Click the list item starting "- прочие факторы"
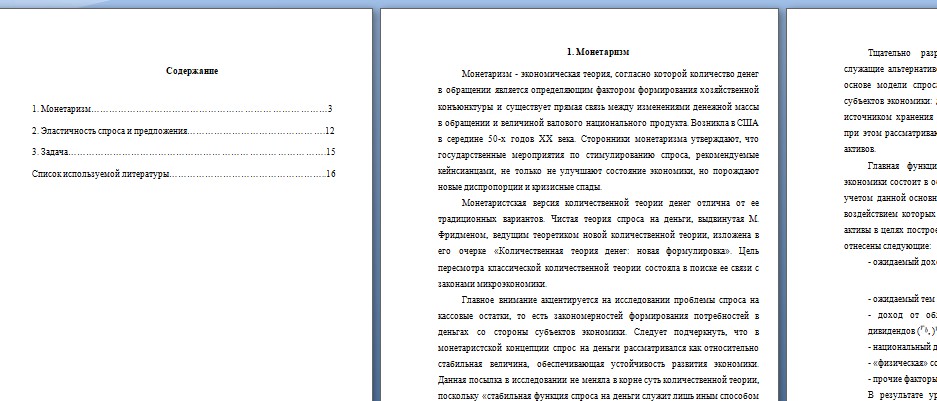 point(901,379)
